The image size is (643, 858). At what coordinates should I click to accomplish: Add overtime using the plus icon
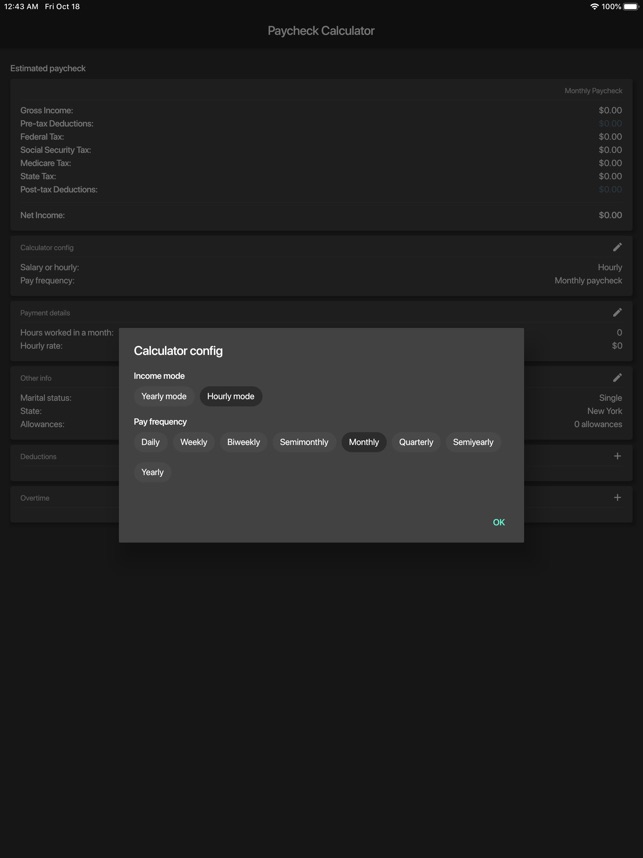tap(617, 497)
